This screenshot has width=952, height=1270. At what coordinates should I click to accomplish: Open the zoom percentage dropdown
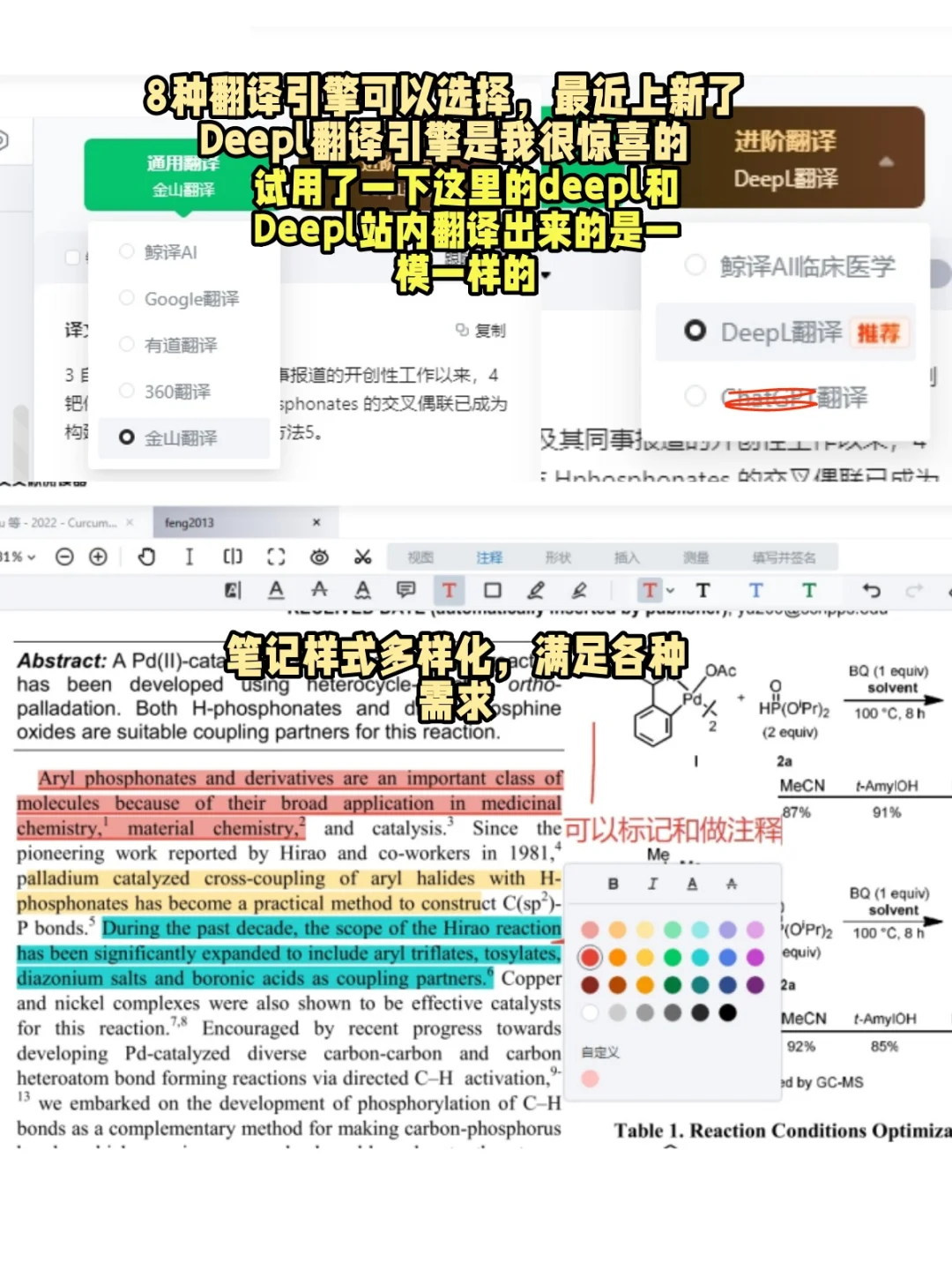click(x=19, y=557)
